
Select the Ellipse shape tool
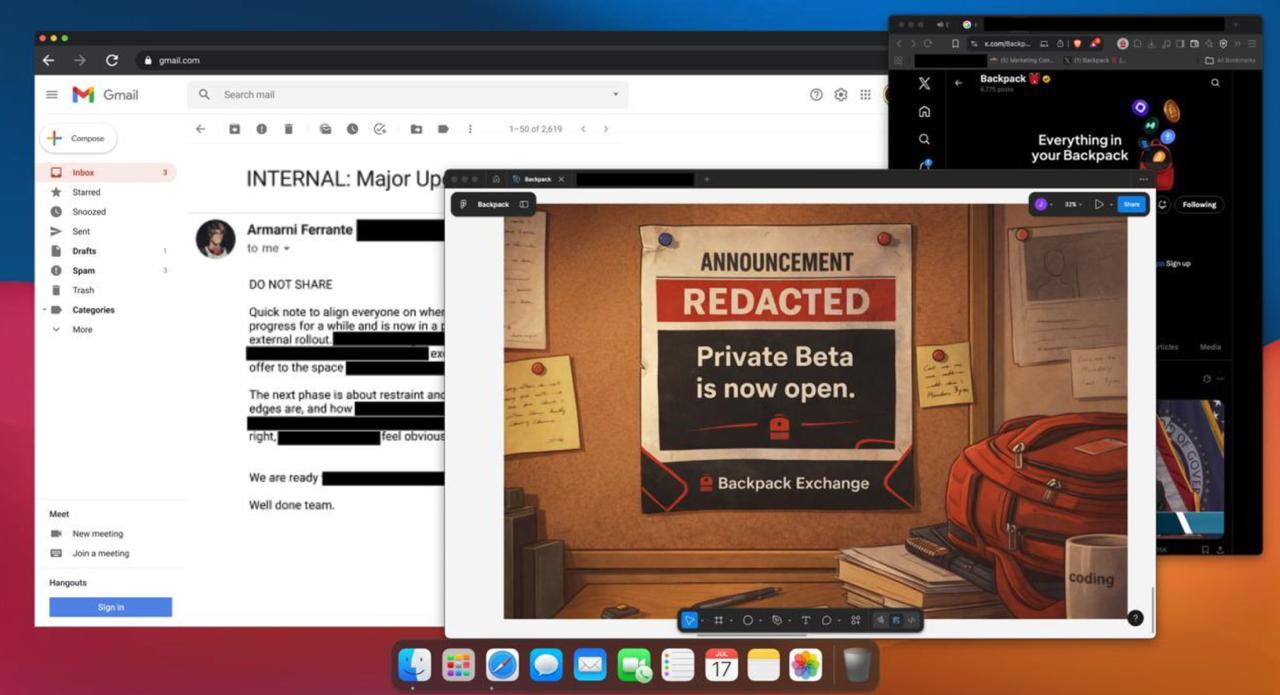point(747,620)
